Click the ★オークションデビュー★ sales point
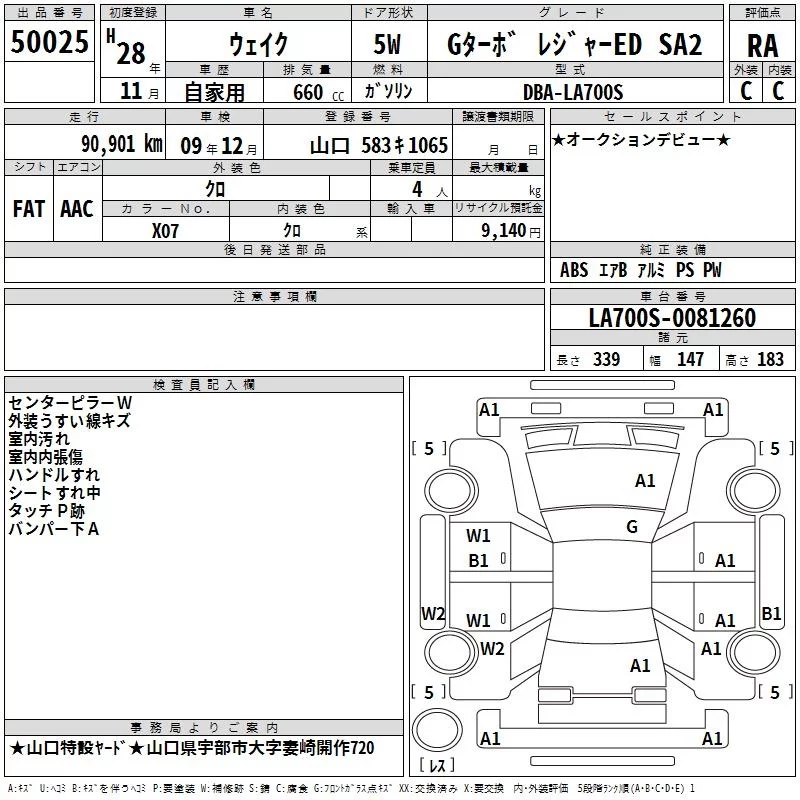The image size is (800, 800). (641, 139)
